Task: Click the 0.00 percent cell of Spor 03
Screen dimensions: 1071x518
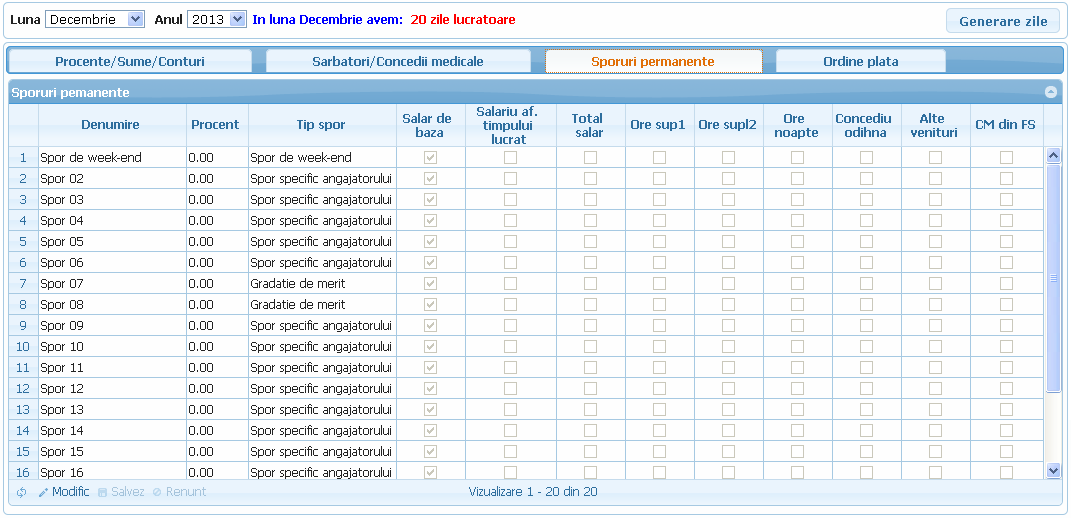Action: 217,200
